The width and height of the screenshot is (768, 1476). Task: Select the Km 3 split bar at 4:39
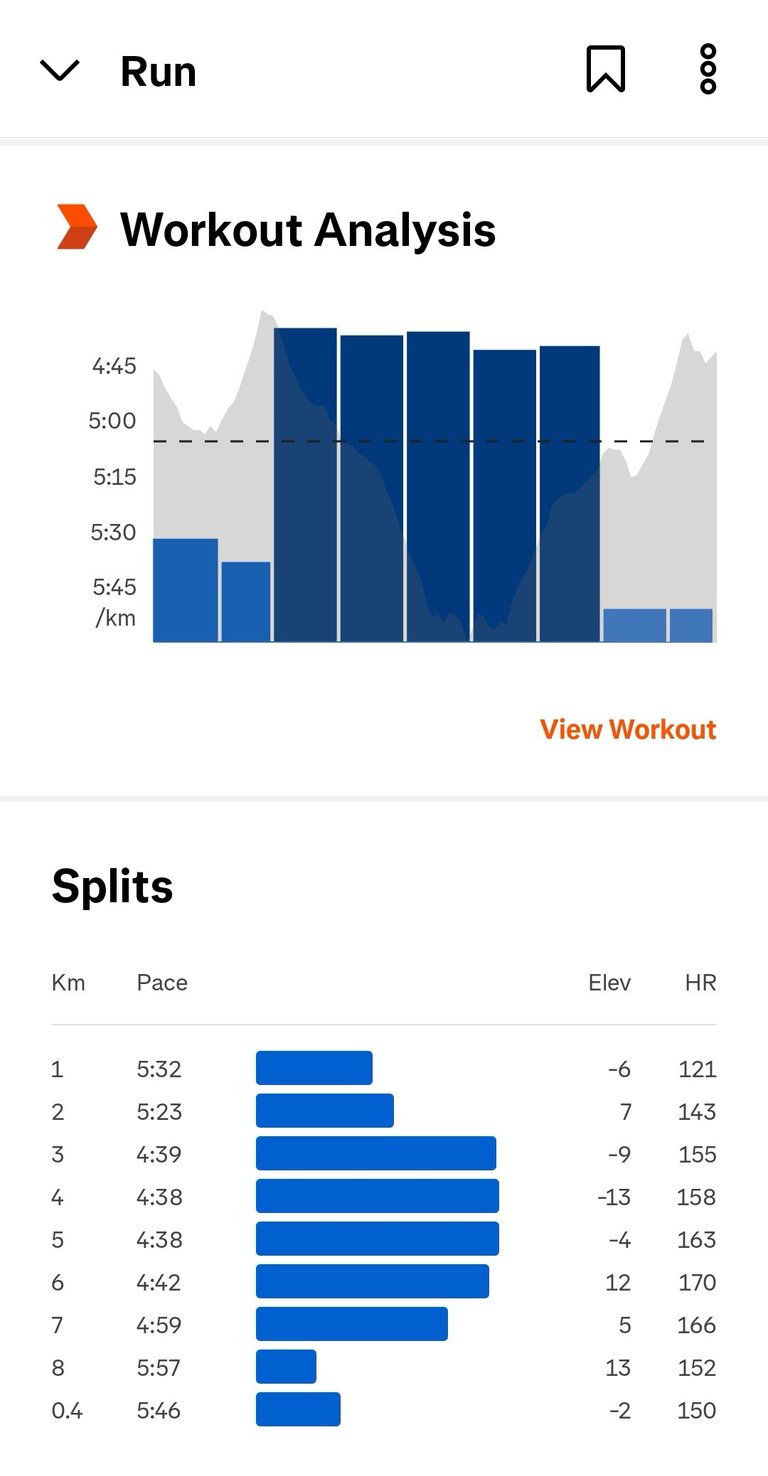pos(376,1153)
